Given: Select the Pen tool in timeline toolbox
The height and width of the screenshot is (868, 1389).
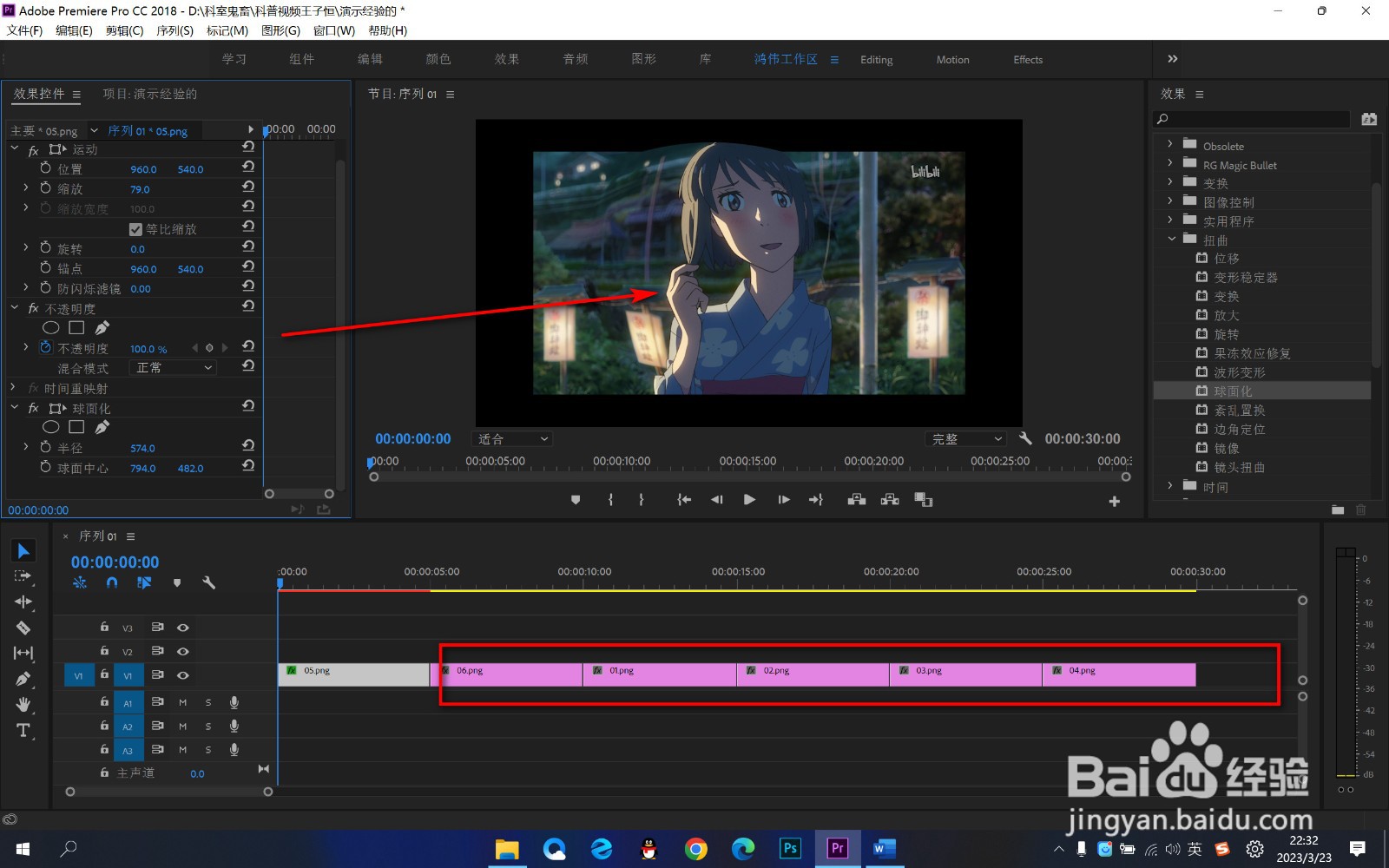Looking at the screenshot, I should [23, 679].
